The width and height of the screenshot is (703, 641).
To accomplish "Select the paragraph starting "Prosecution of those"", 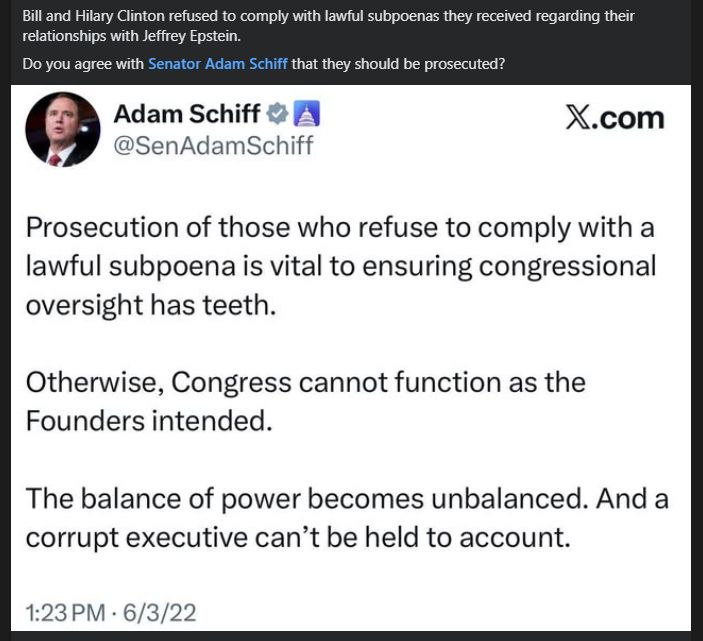I will coord(341,266).
